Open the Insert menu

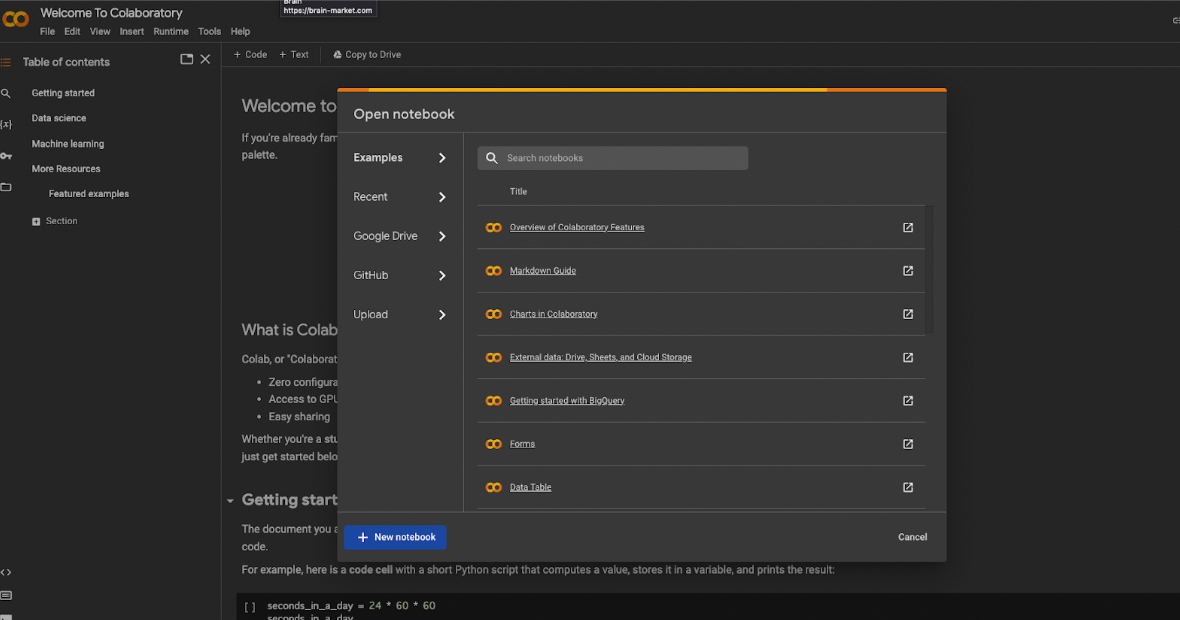pos(132,32)
